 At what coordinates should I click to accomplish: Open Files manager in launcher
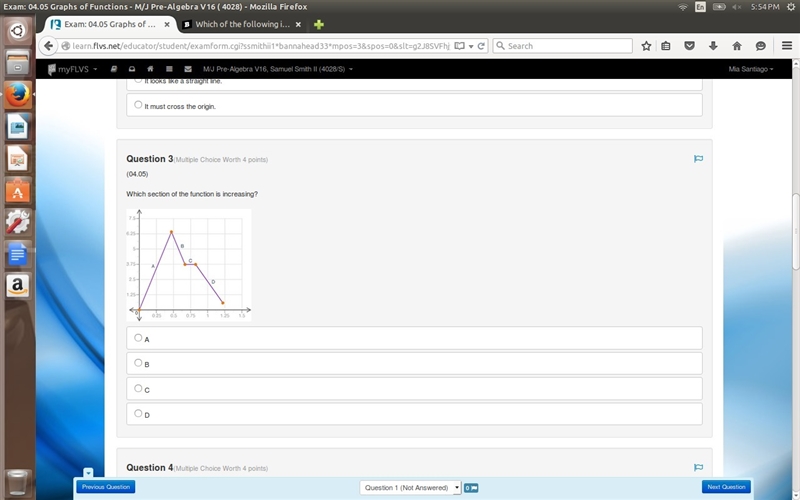[x=17, y=62]
